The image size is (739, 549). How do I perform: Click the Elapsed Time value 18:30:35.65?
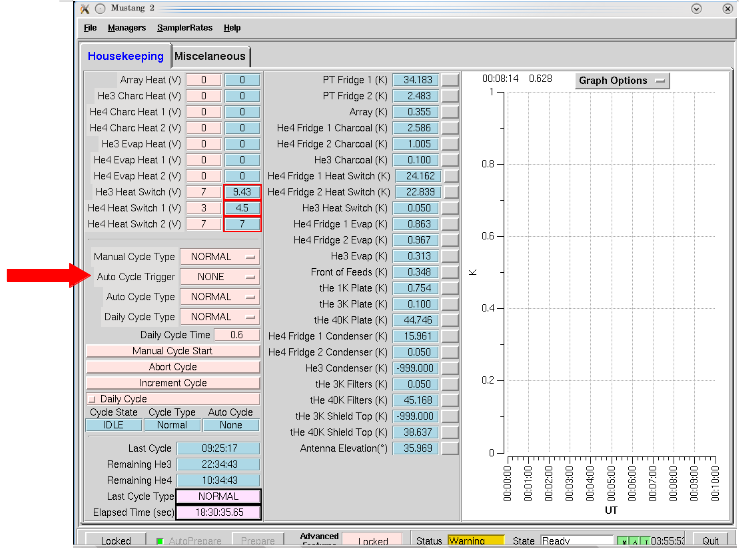(218, 513)
